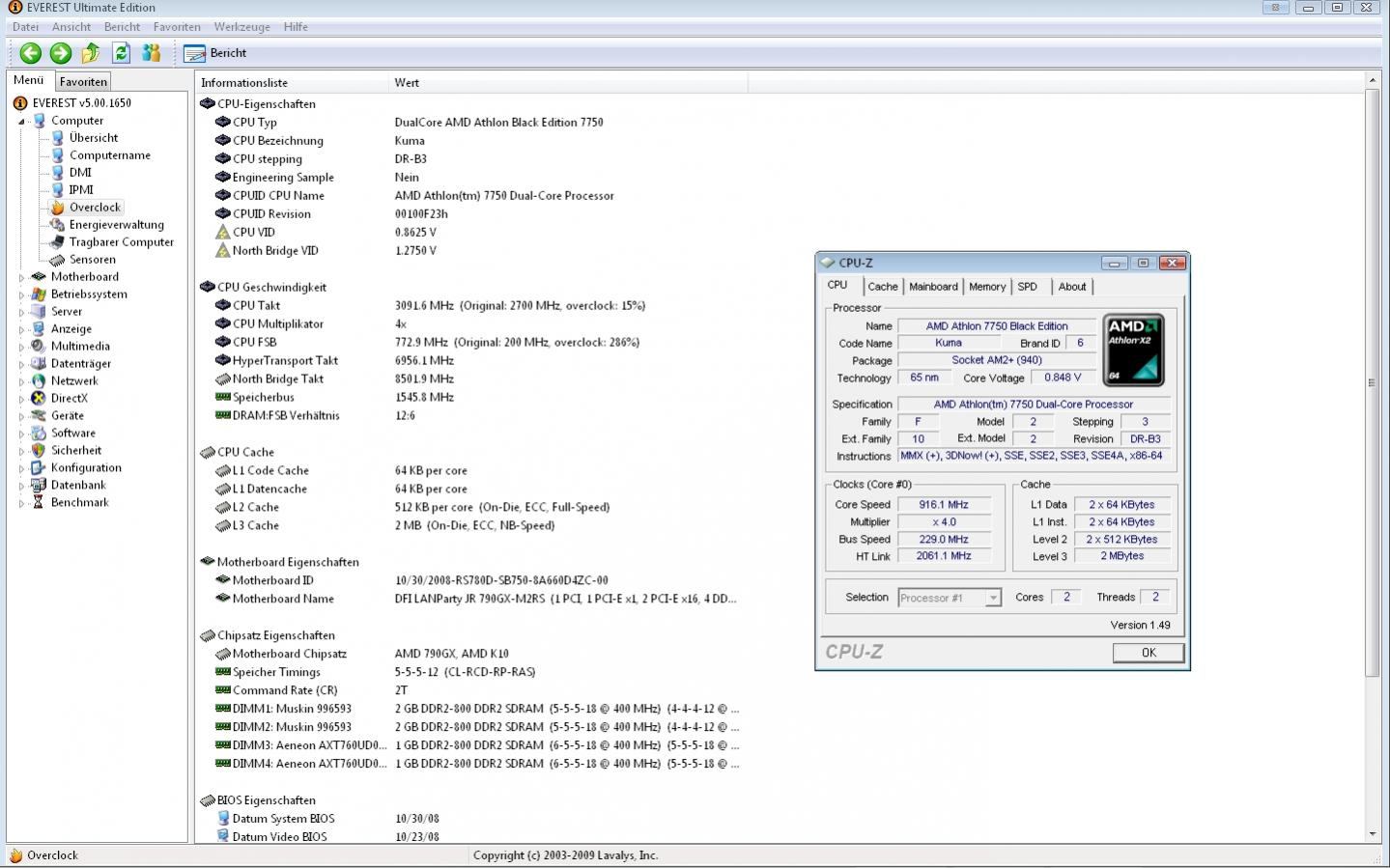This screenshot has height=868, width=1390.
Task: Click the CPU VID warning icon
Action: pos(223,232)
